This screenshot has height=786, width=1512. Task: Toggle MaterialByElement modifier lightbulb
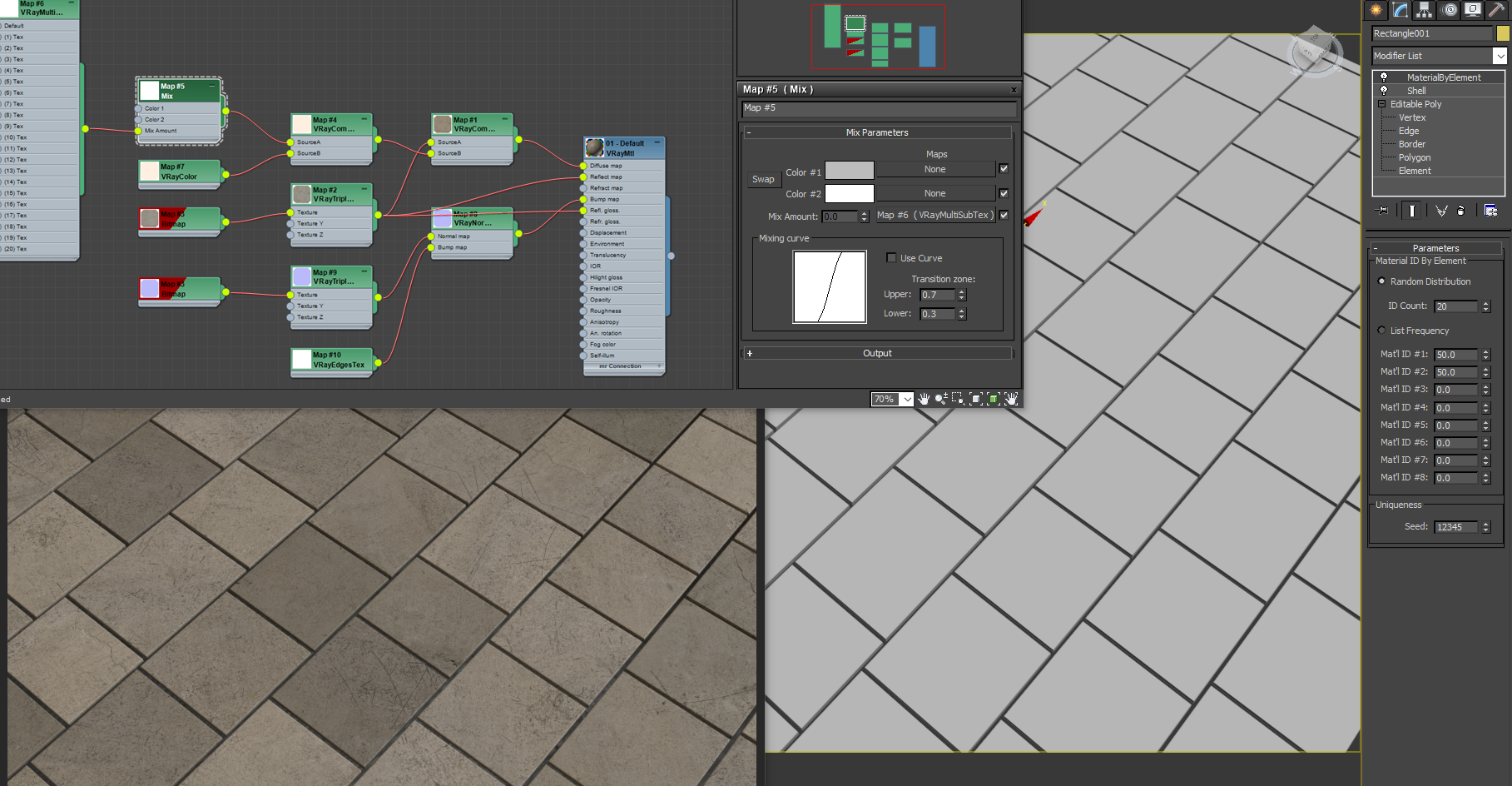click(1384, 77)
